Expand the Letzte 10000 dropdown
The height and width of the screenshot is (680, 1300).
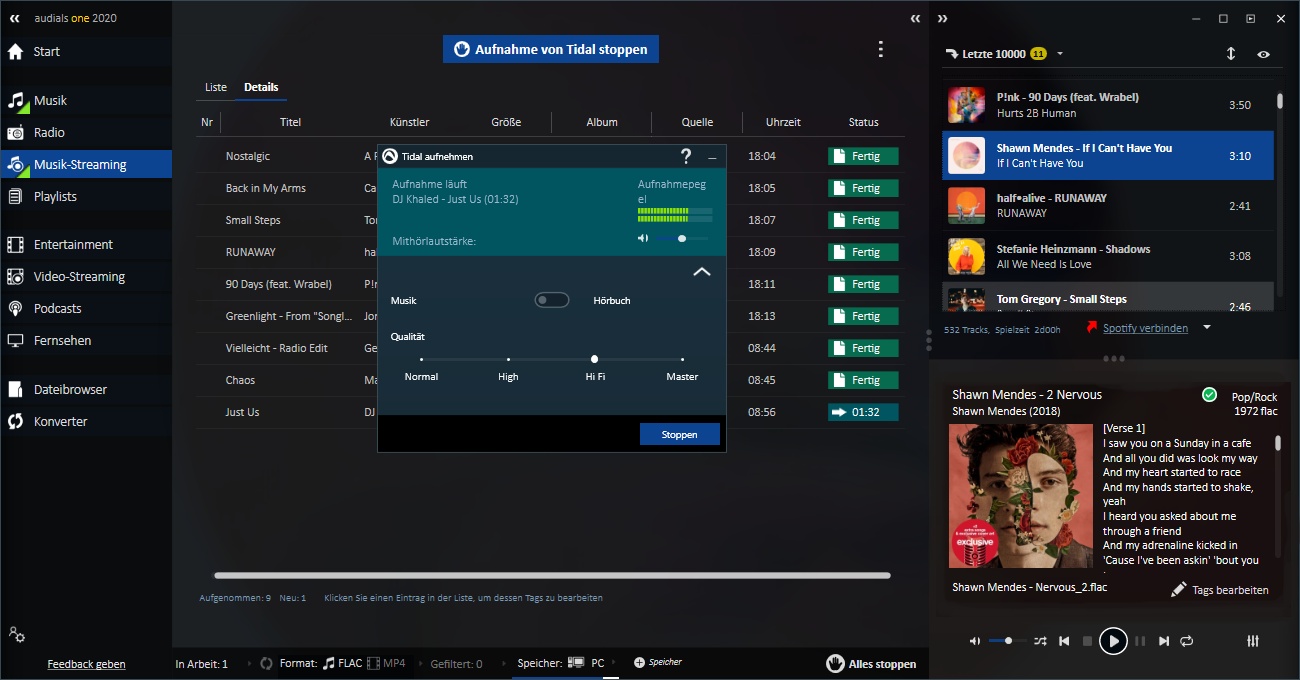1060,54
